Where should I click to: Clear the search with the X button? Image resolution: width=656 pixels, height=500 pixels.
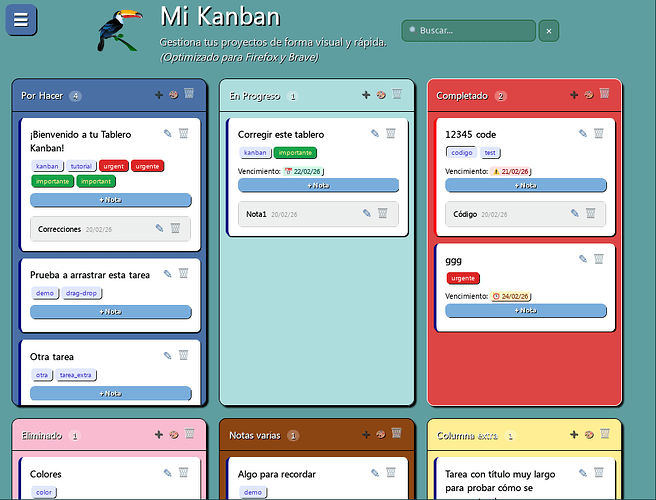click(547, 31)
